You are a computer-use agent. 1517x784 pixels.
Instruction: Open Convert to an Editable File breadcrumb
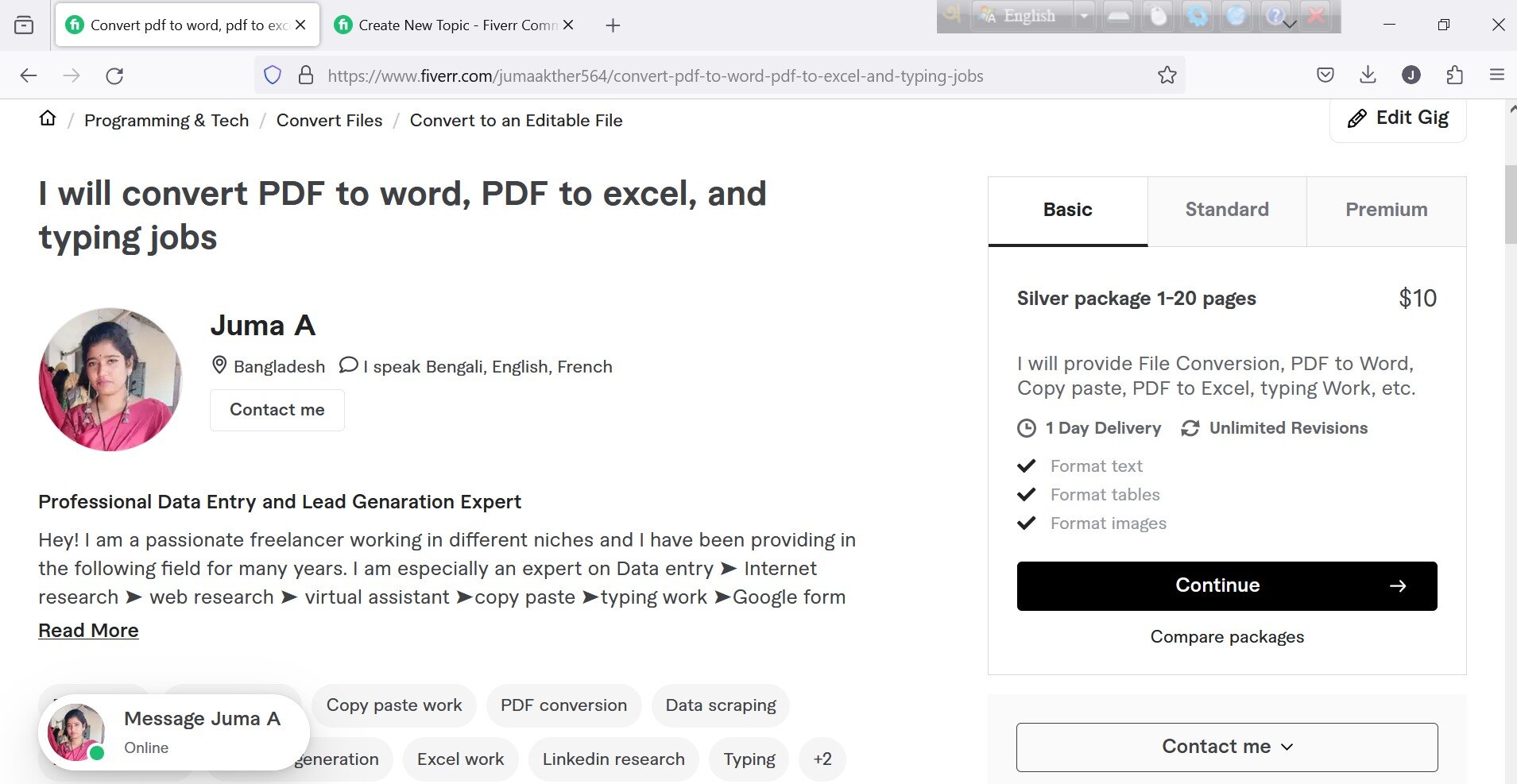pyautogui.click(x=516, y=120)
